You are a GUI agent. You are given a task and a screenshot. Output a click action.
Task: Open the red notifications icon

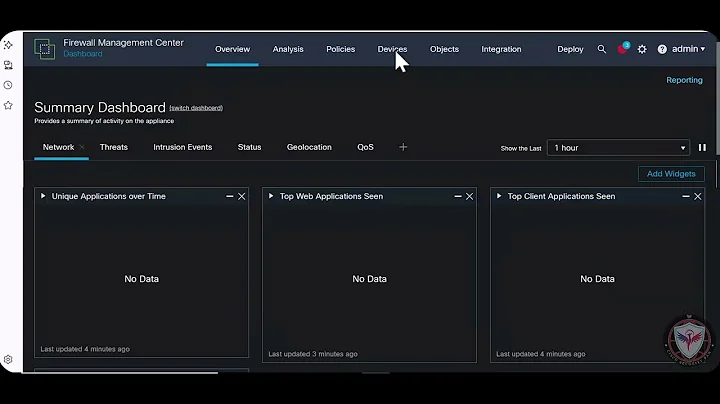point(623,48)
